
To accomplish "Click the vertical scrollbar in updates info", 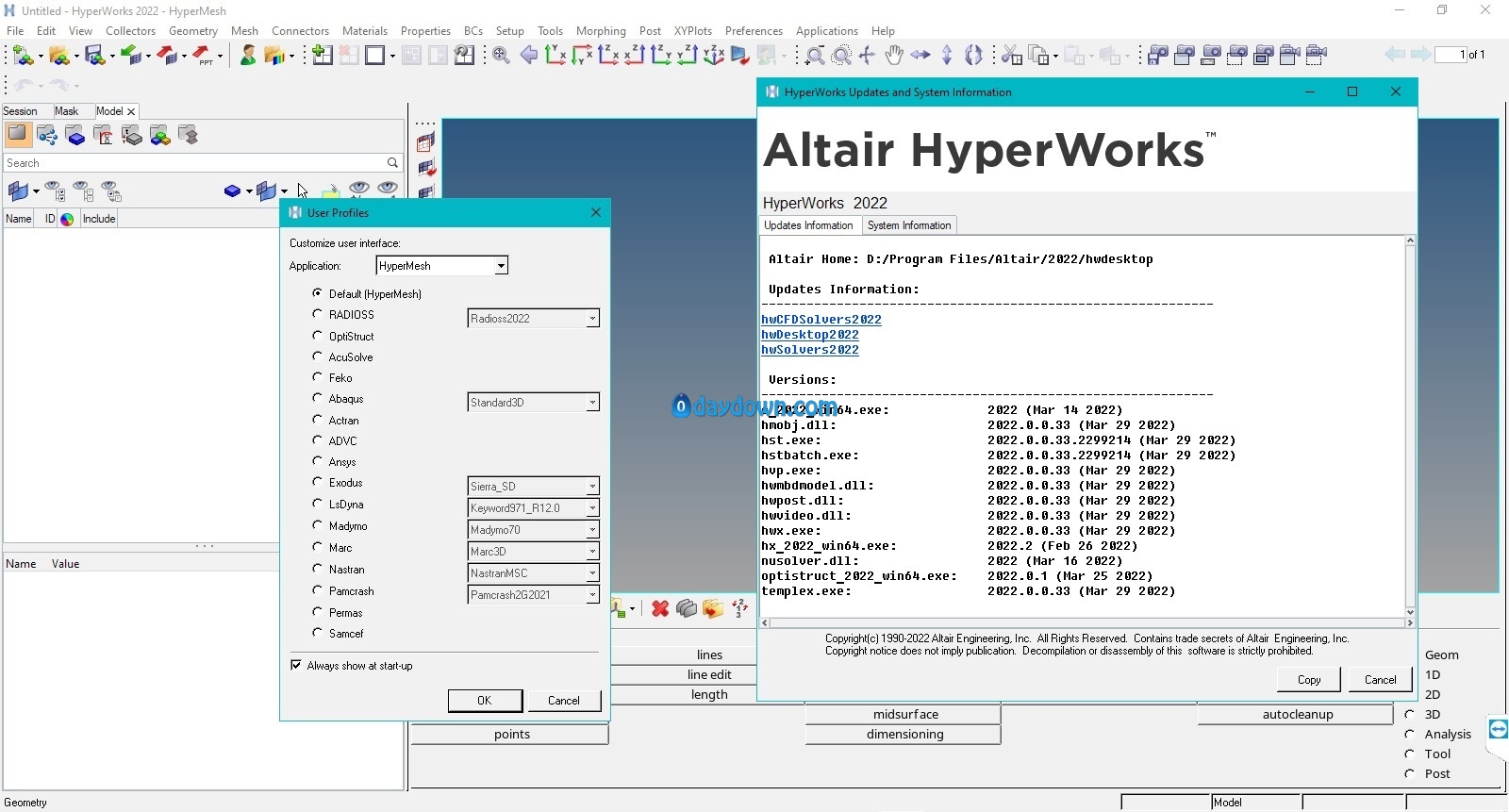I will tap(1410, 426).
